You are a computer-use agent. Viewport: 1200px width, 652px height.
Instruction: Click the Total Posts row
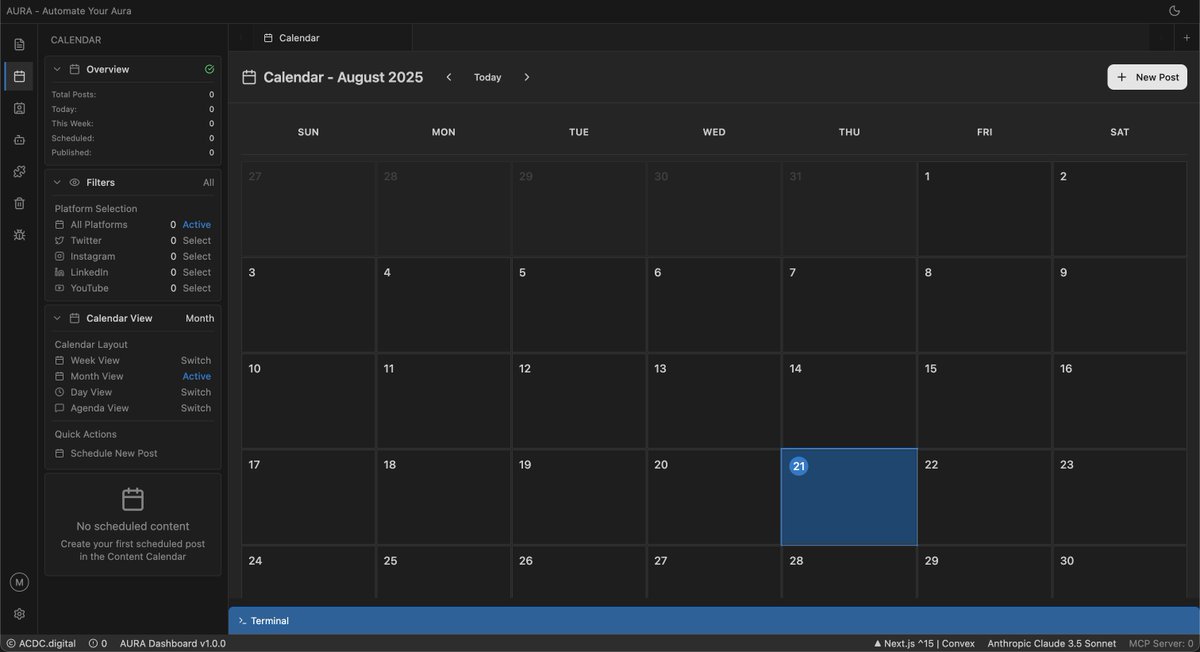133,94
